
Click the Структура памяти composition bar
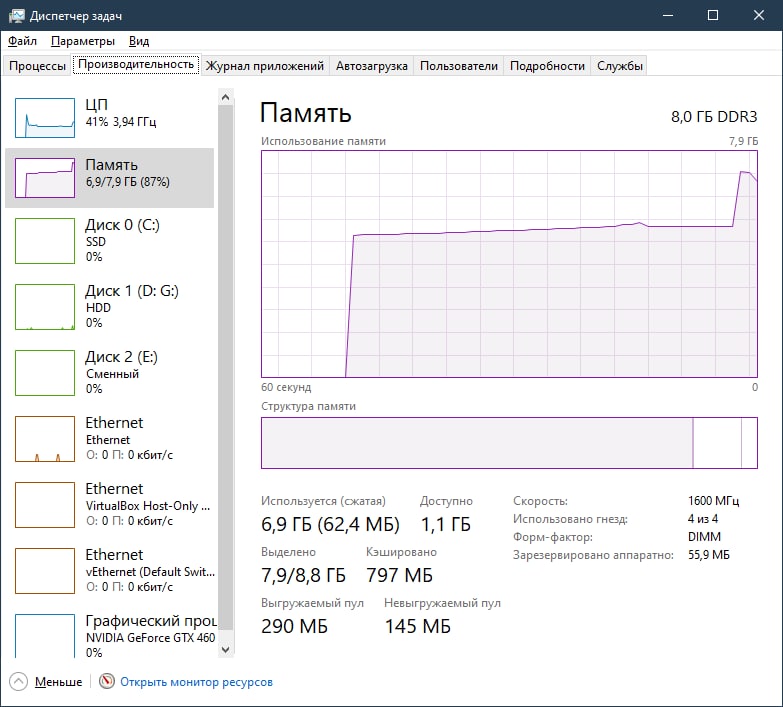(x=509, y=443)
